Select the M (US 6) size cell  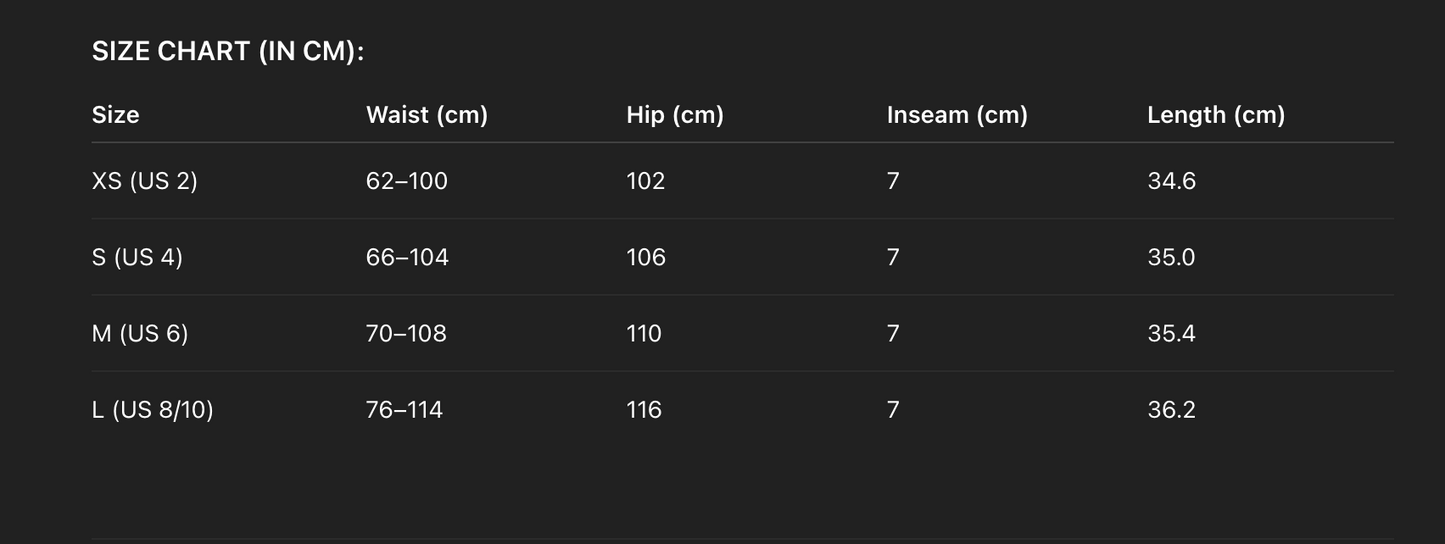click(x=140, y=333)
